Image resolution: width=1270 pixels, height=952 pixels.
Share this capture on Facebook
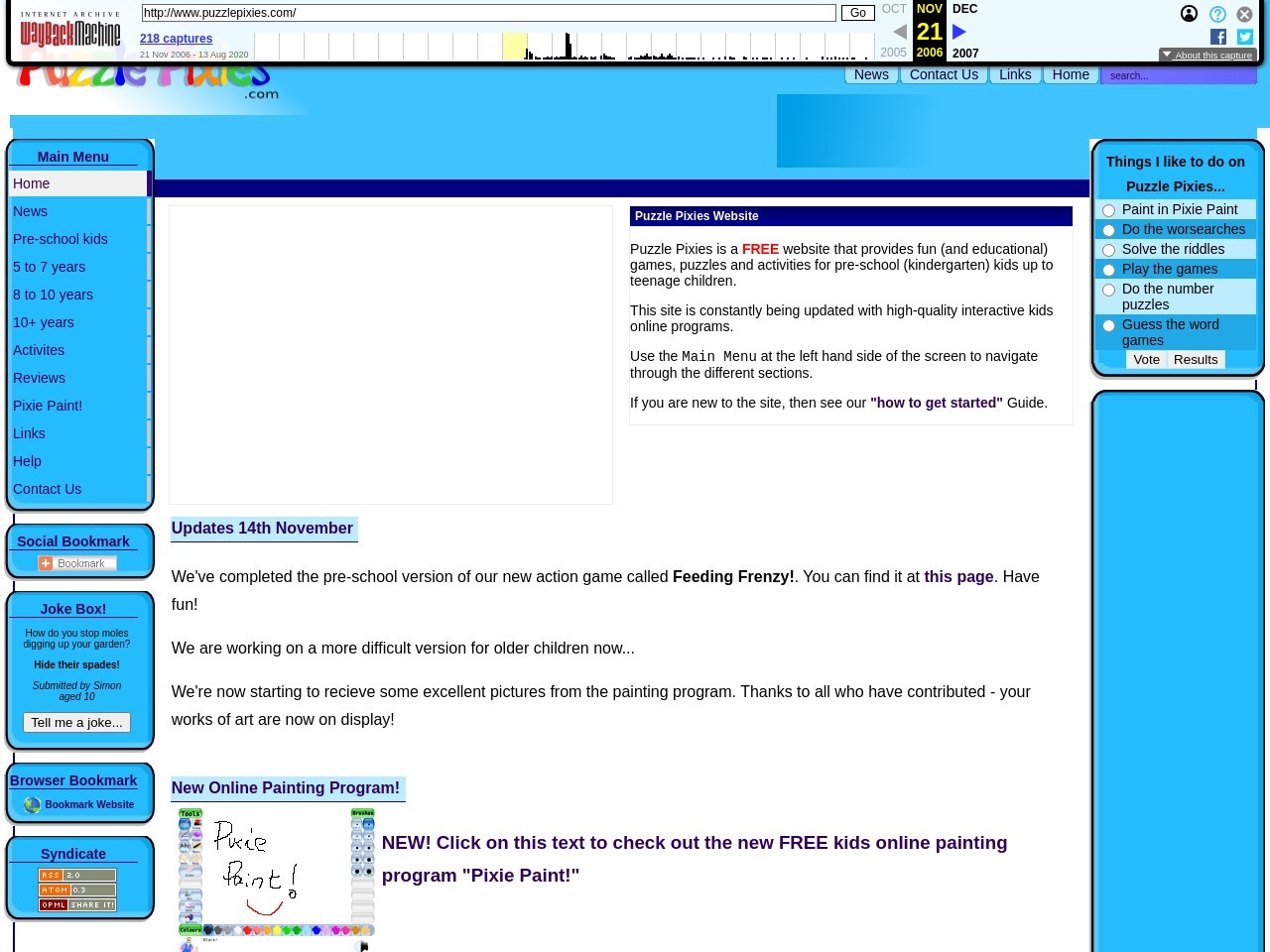pyautogui.click(x=1218, y=37)
